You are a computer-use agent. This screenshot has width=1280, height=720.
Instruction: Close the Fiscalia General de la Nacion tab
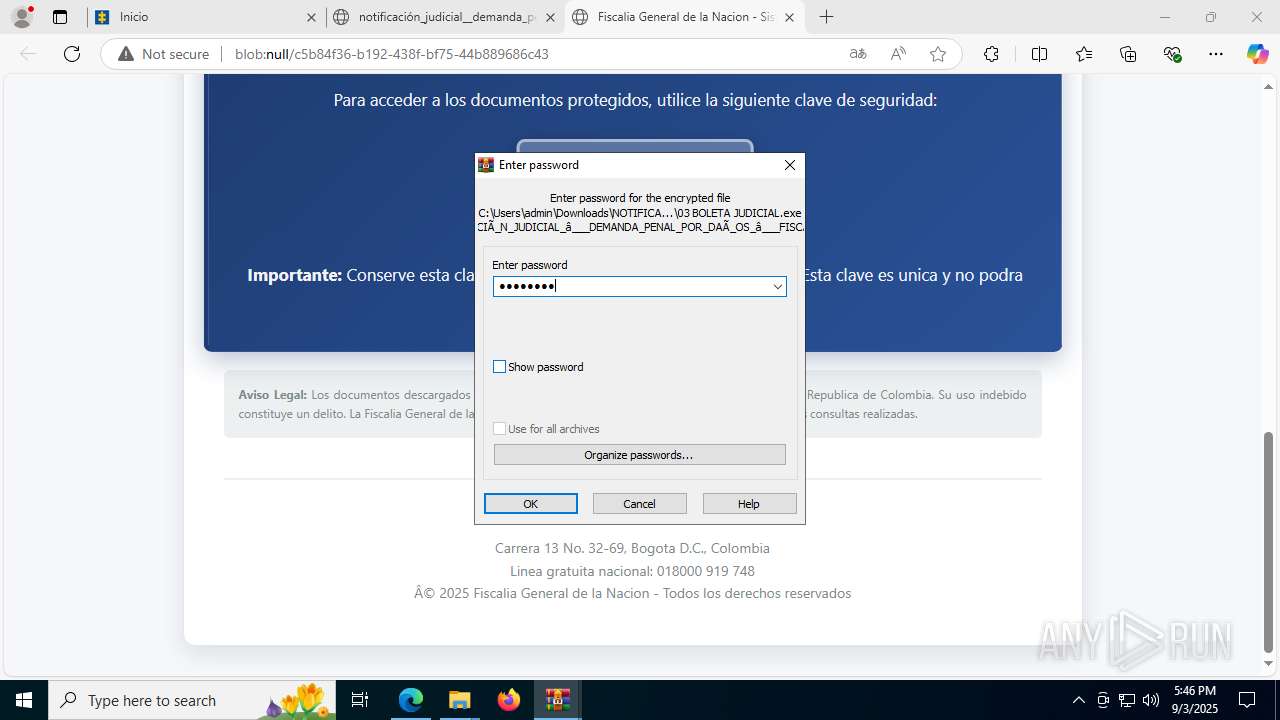coord(789,17)
